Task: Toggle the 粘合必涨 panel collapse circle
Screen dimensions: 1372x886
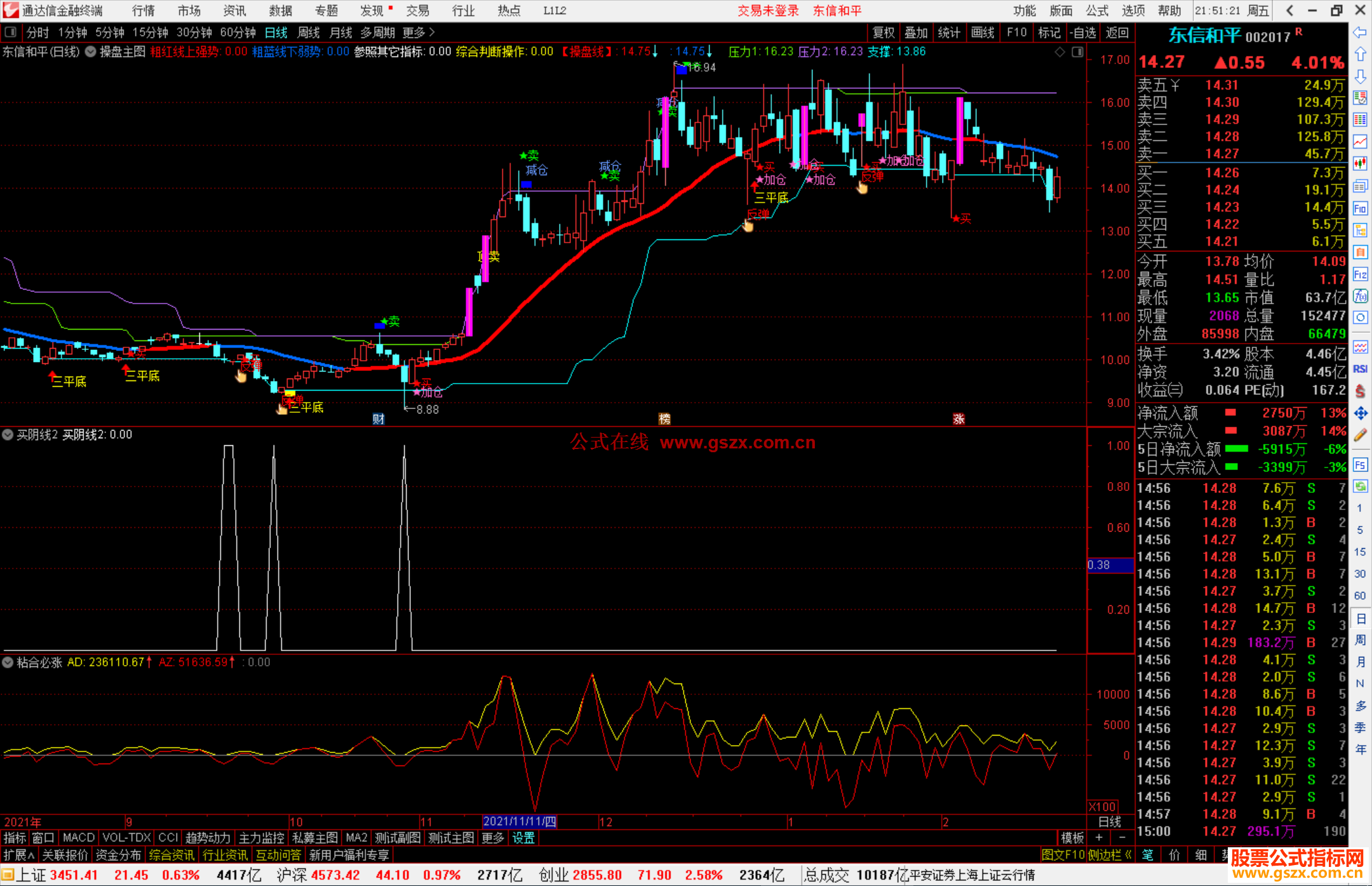Action: tap(8, 662)
